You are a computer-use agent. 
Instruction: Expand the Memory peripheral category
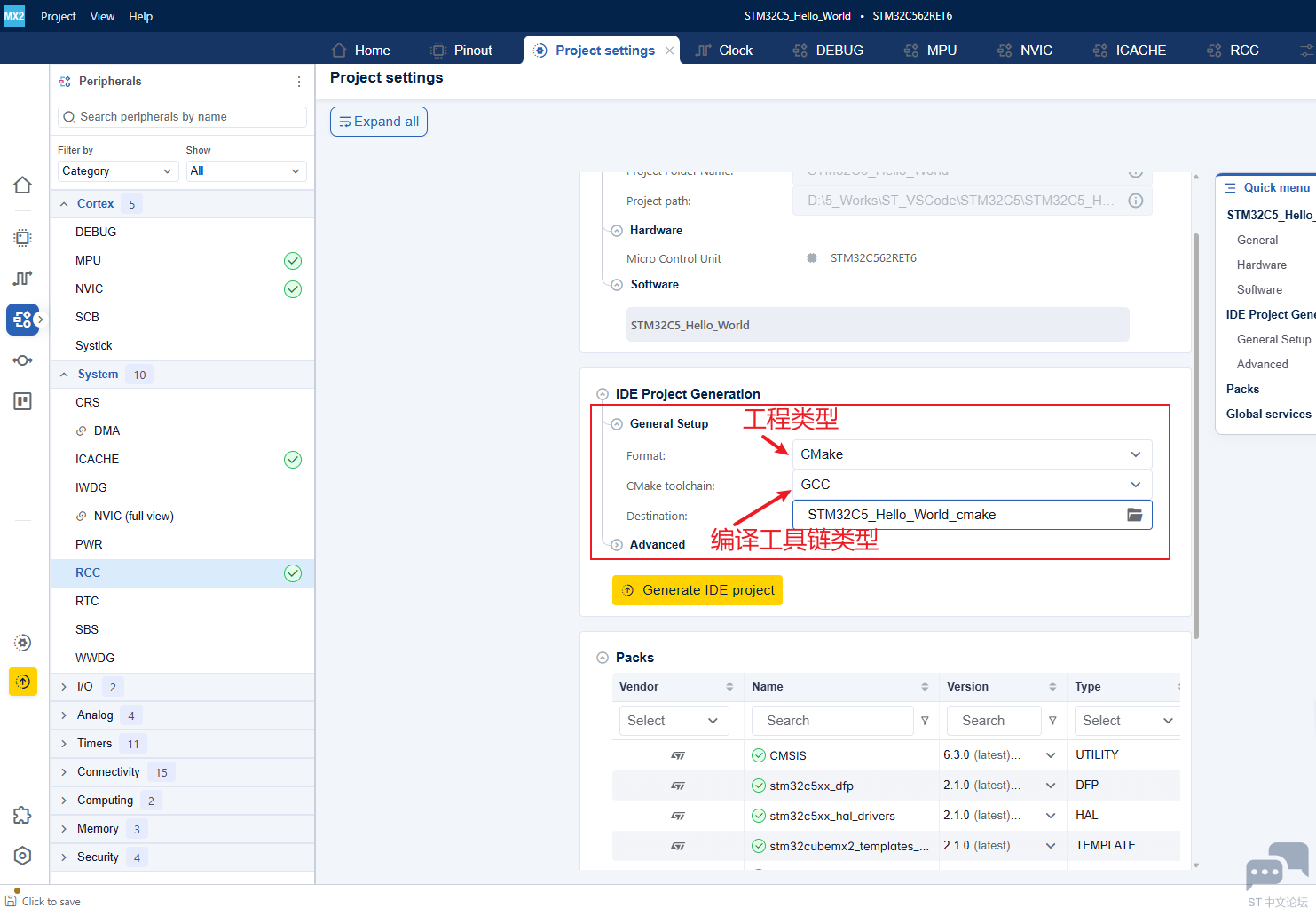(64, 829)
